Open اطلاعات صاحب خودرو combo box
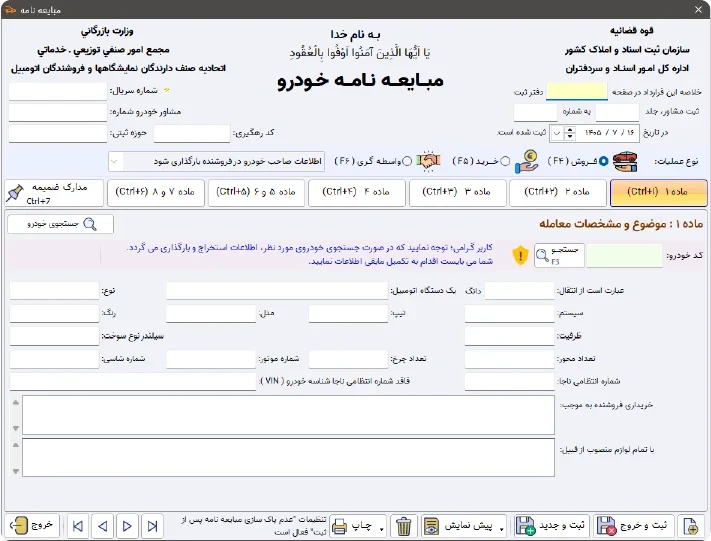711x541 pixels. [x=216, y=161]
